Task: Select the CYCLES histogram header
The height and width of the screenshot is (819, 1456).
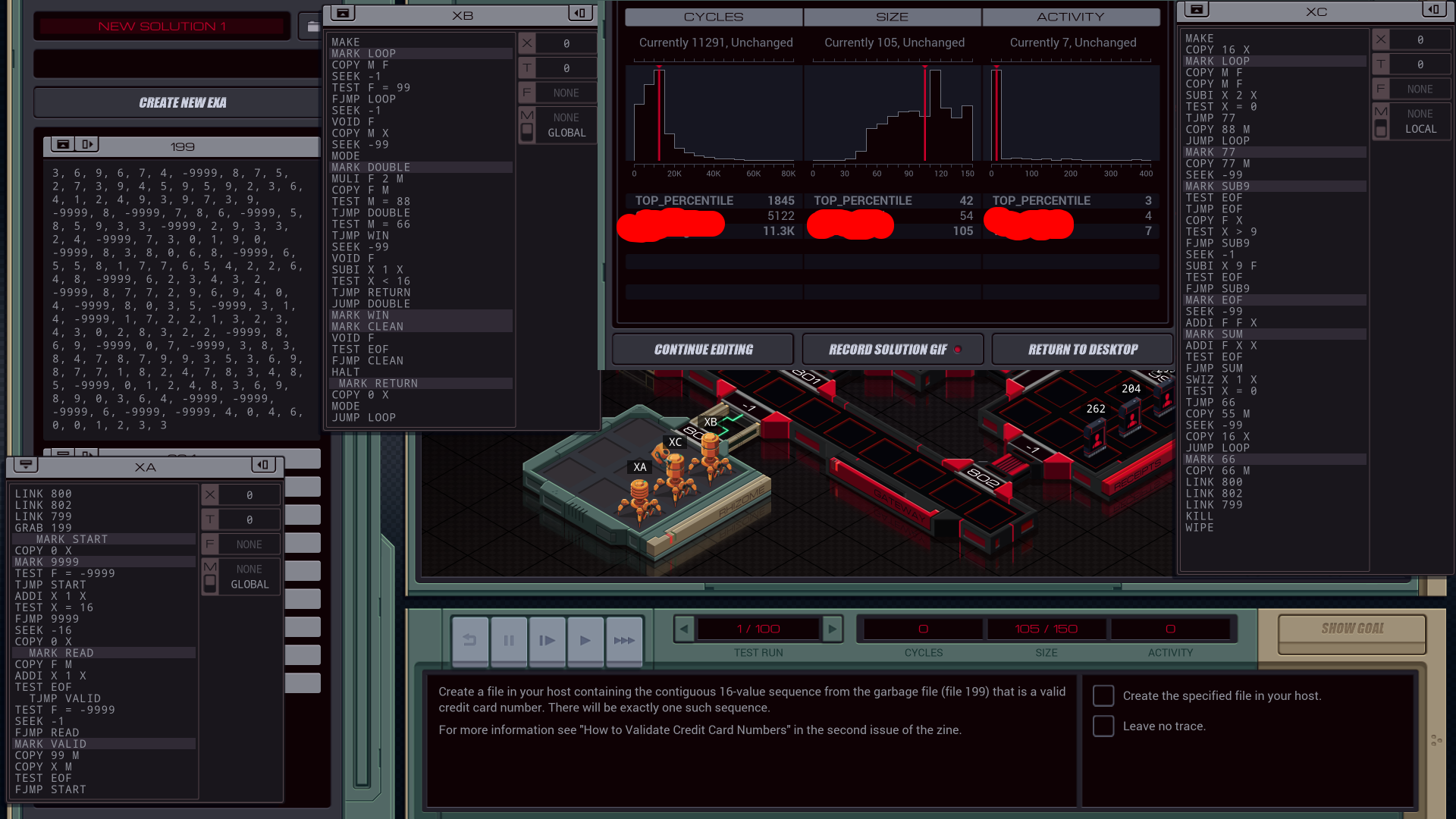Action: 713,17
